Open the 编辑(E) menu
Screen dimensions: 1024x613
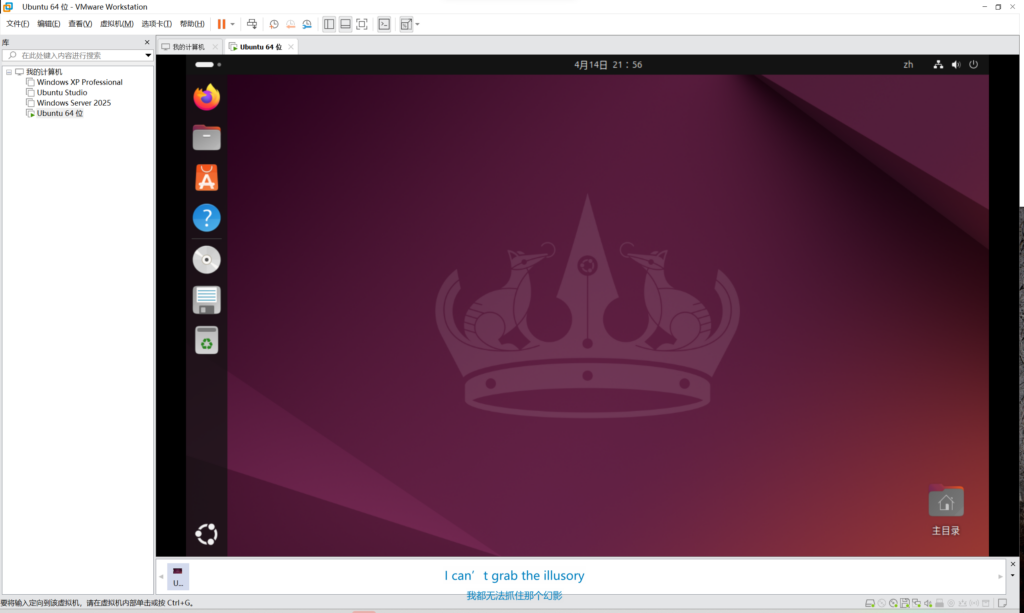[48, 24]
